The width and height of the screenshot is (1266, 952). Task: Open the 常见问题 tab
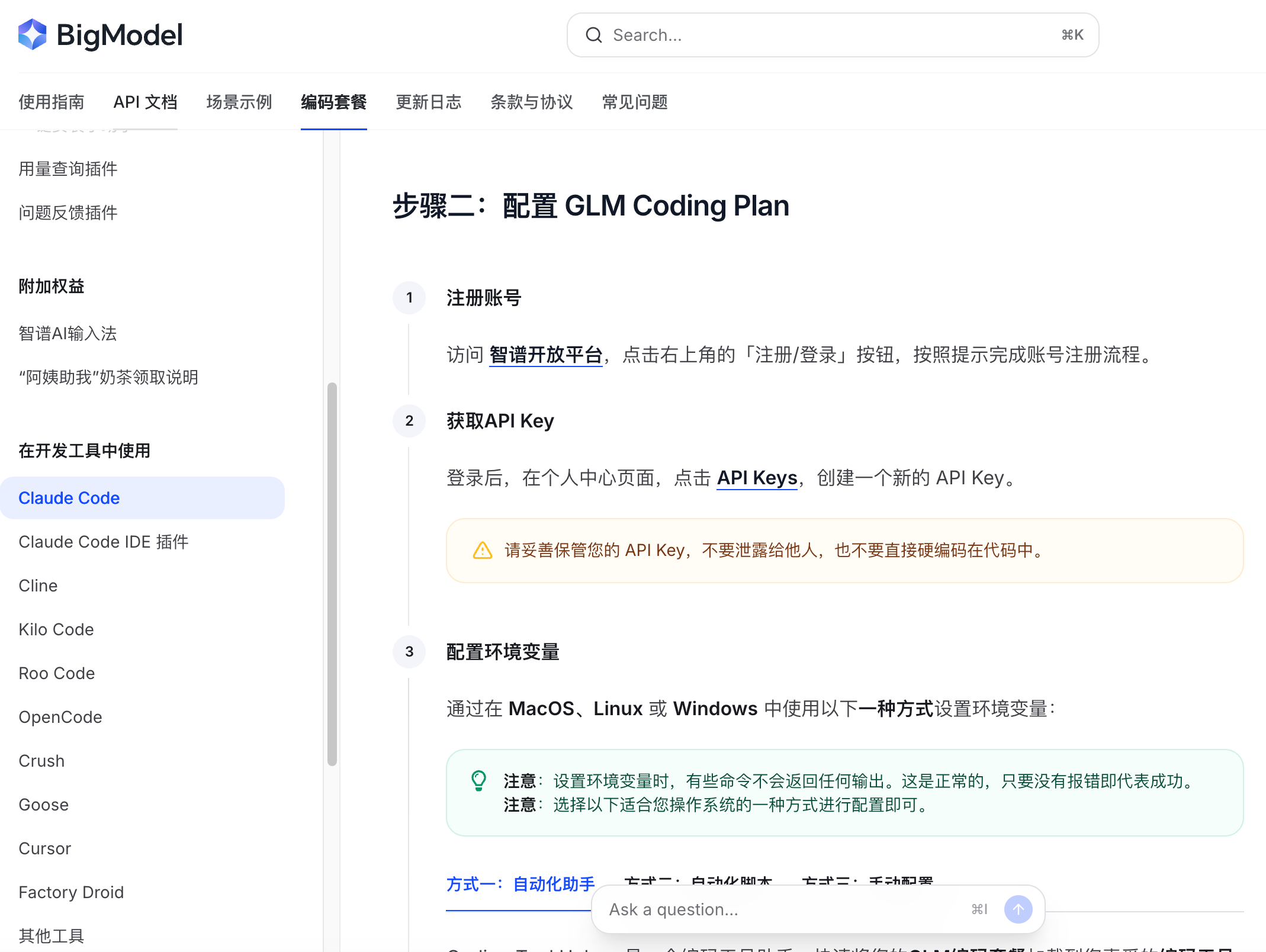pos(634,102)
